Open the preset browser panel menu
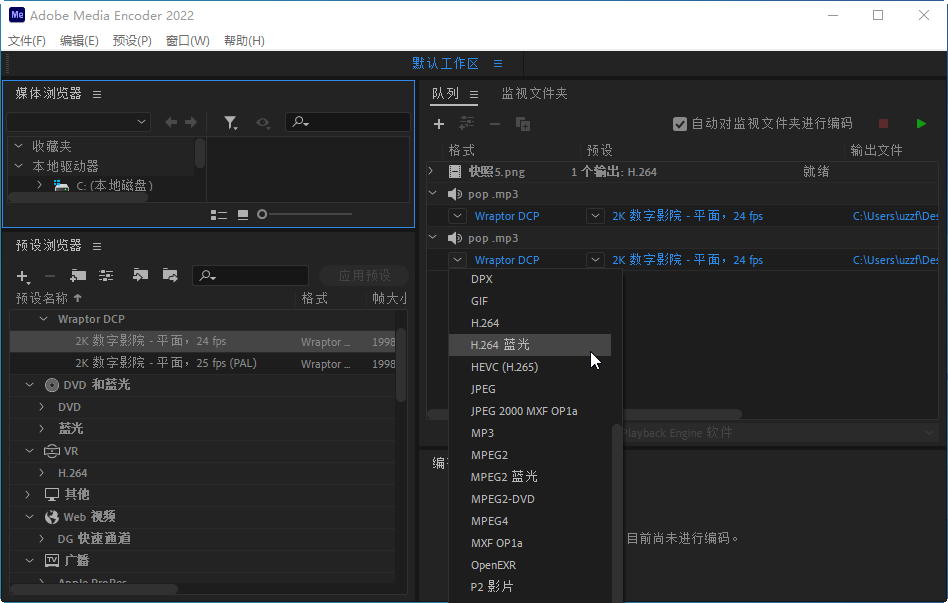948x603 pixels. tap(97, 245)
